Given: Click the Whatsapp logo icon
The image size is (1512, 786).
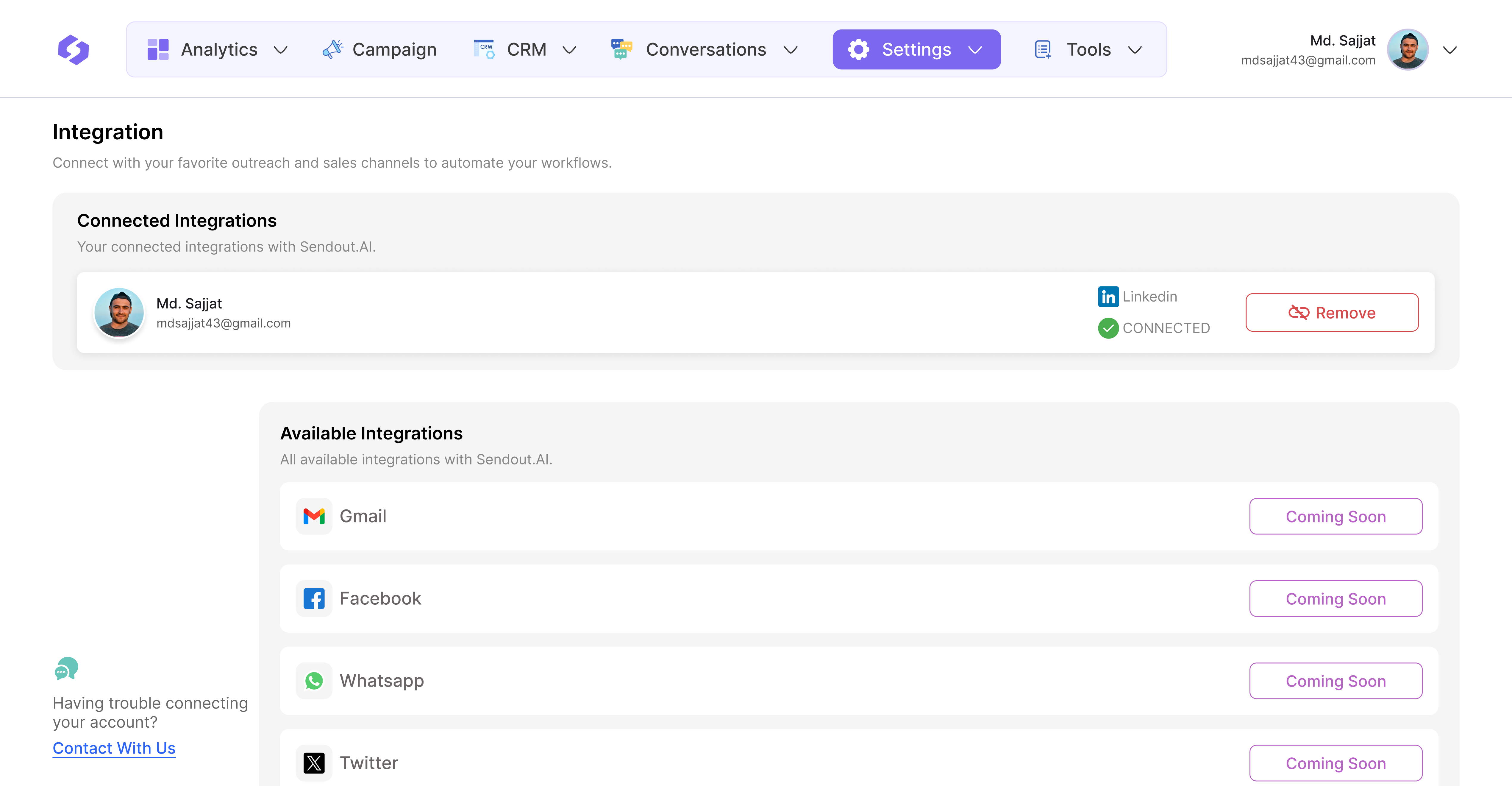Looking at the screenshot, I should tap(314, 680).
